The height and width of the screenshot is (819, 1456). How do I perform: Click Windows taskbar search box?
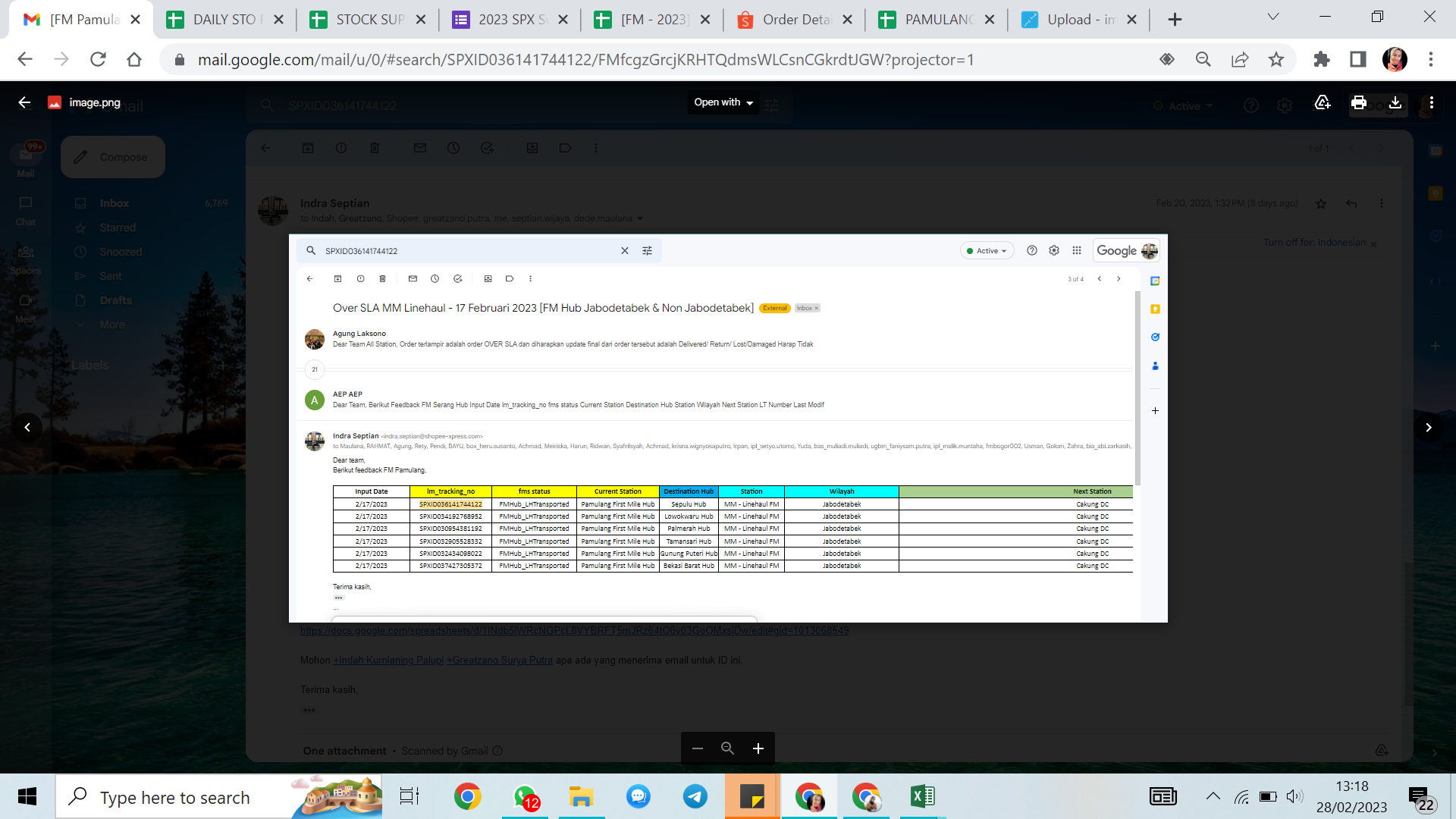click(219, 797)
